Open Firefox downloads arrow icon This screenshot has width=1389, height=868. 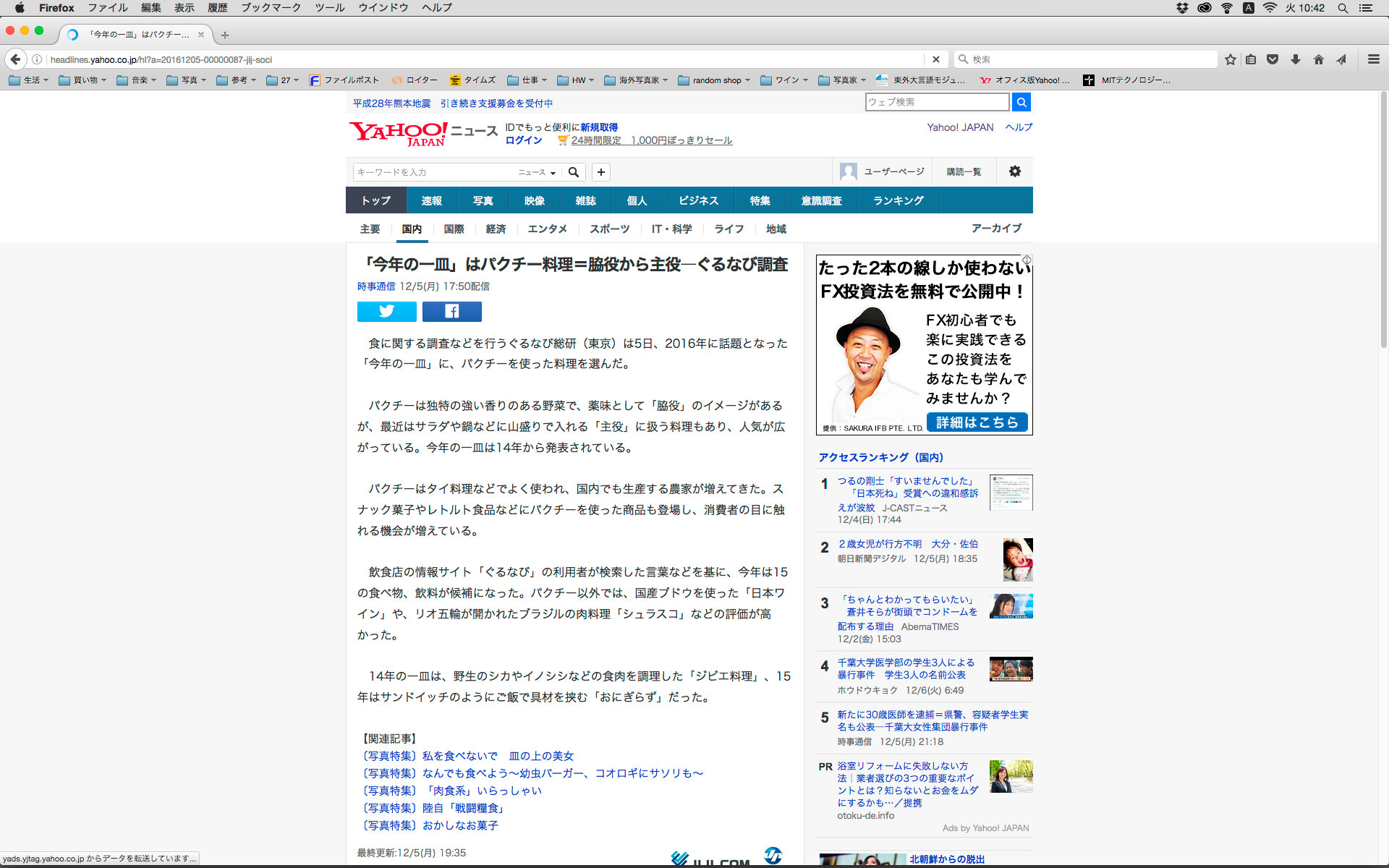1296,59
